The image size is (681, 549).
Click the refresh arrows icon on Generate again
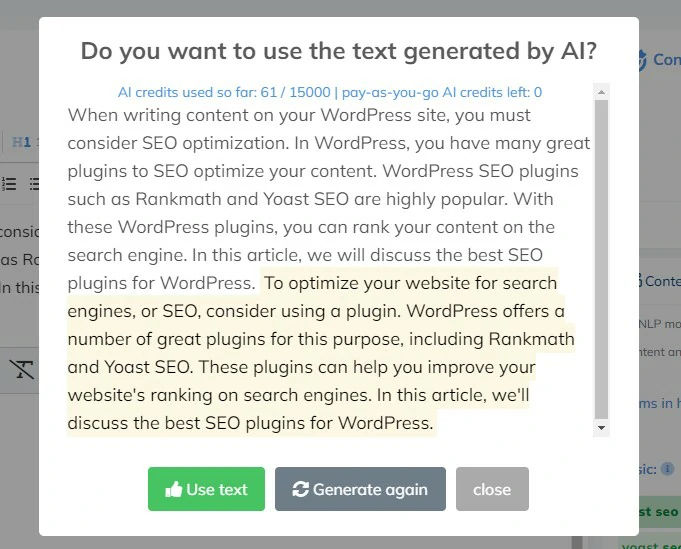301,489
